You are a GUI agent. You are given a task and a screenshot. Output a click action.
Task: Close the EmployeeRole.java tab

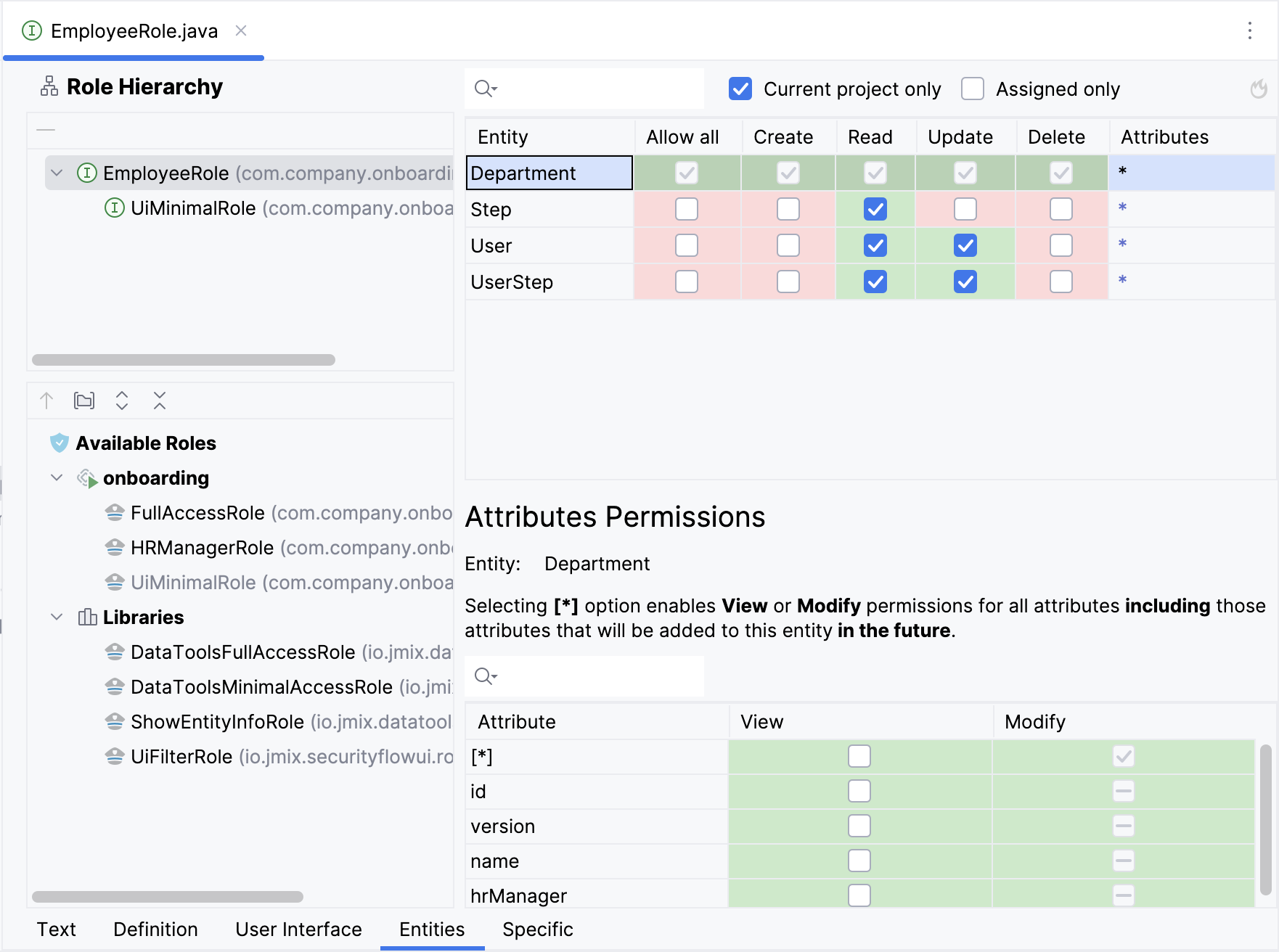point(241,30)
